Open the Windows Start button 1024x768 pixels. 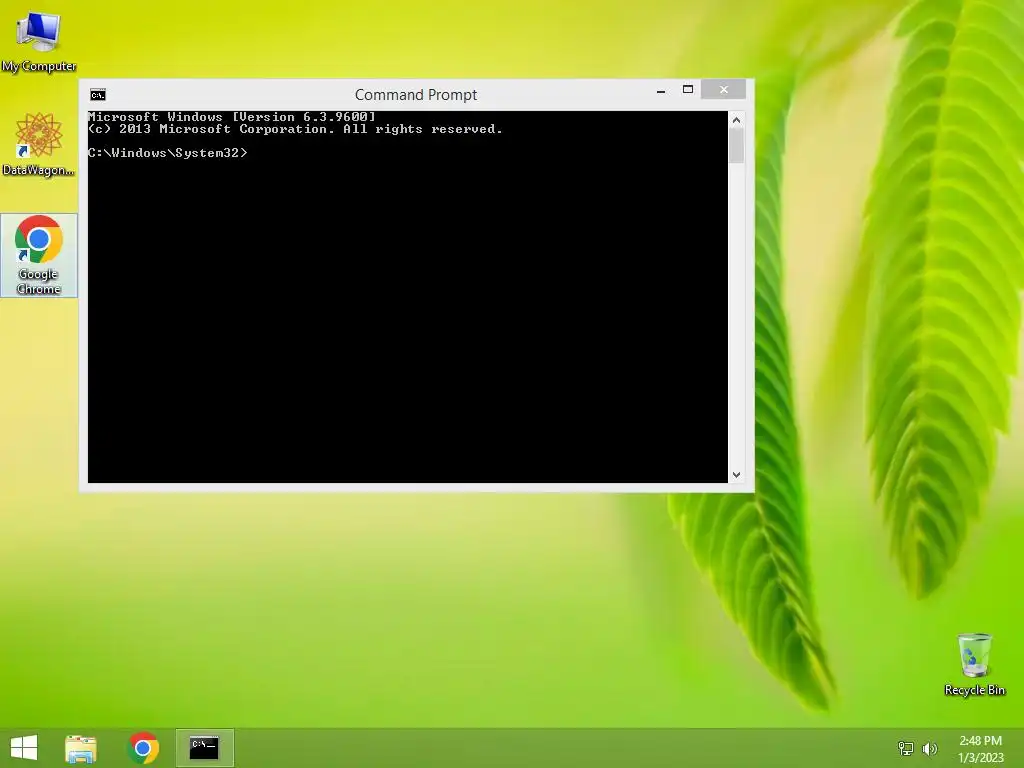[24, 748]
